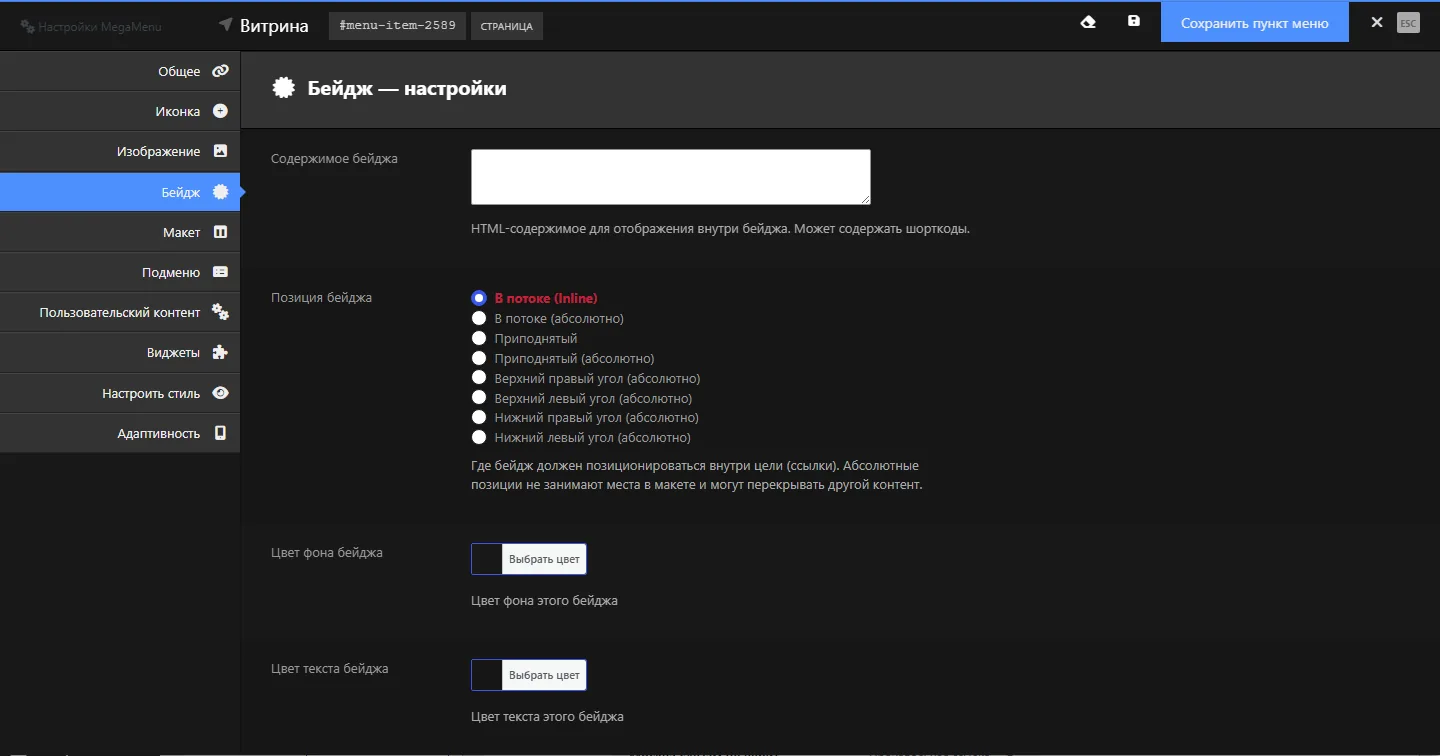
Task: Click the floppy disk save icon
Action: [1134, 21]
